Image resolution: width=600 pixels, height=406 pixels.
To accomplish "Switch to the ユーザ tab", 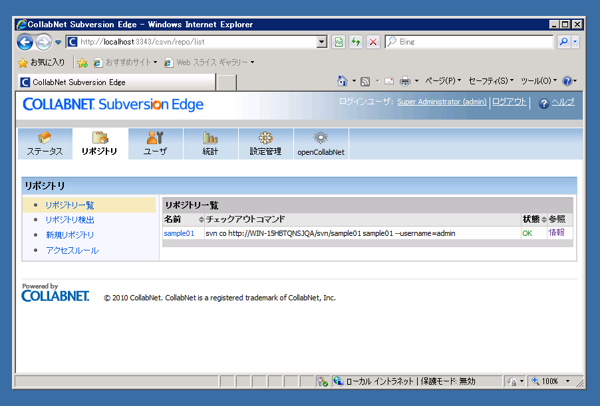I will pos(155,143).
